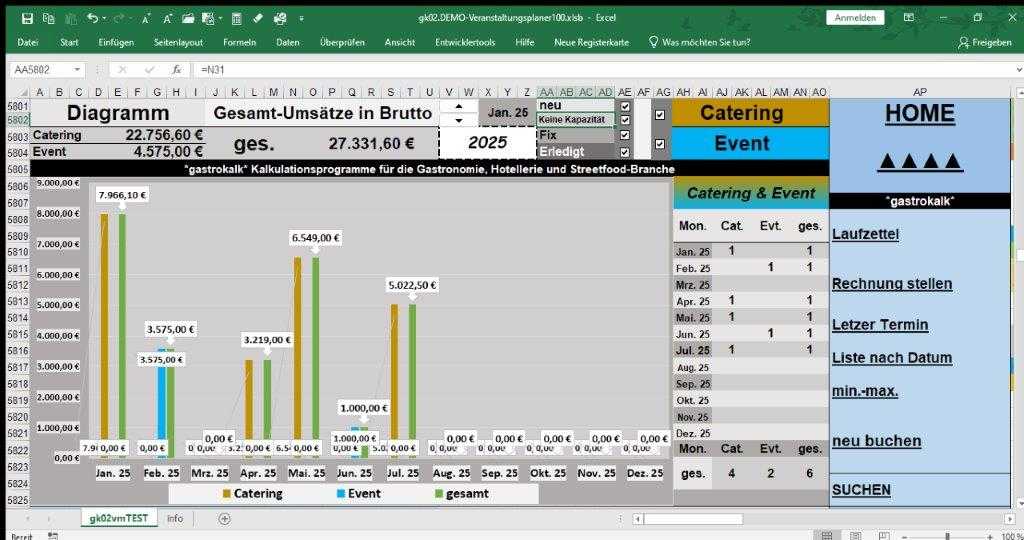Uncheck the 'Erledigt' status checkbox
Viewport: 1024px width, 540px height.
(625, 152)
